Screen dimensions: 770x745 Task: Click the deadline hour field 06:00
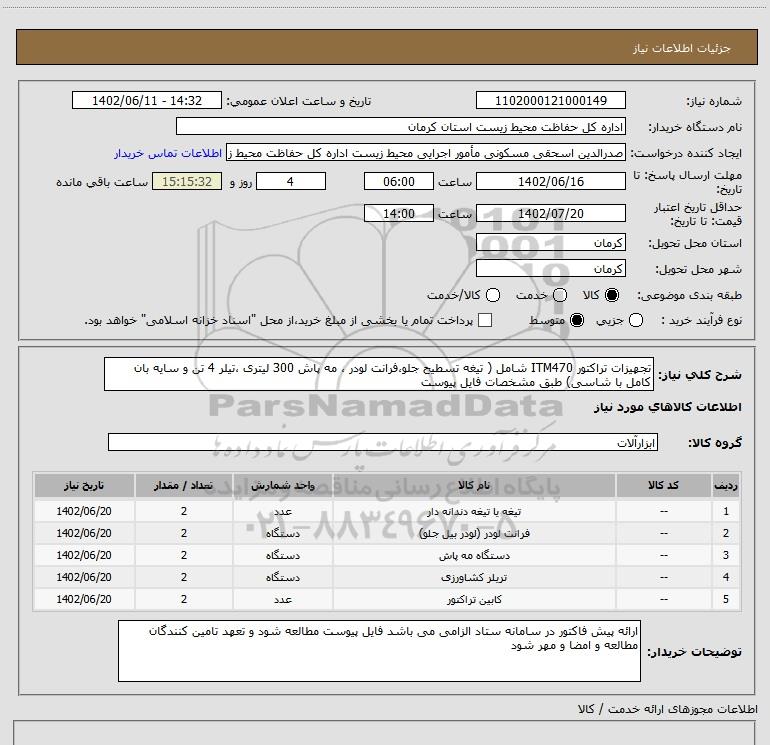coord(399,181)
